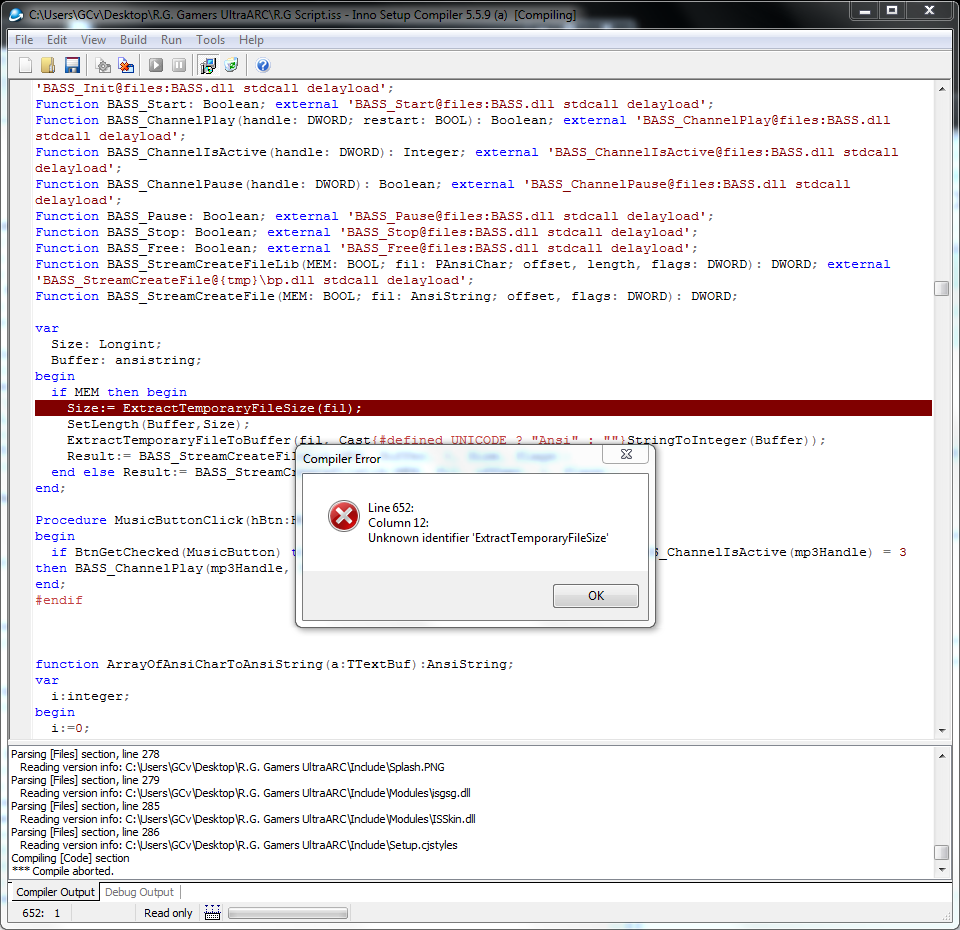This screenshot has width=960, height=930.
Task: Click the compiler output scroll down arrow
Action: click(942, 870)
